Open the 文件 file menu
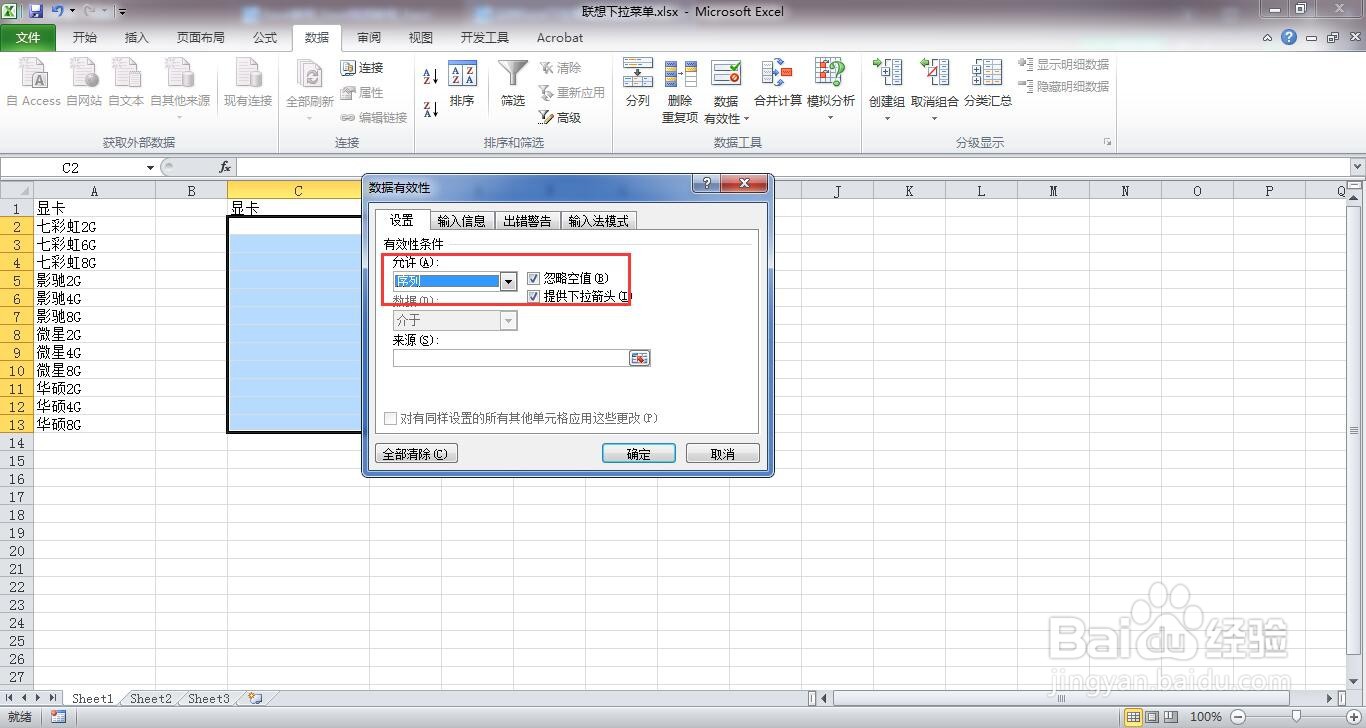Image resolution: width=1366 pixels, height=728 pixels. click(x=29, y=37)
